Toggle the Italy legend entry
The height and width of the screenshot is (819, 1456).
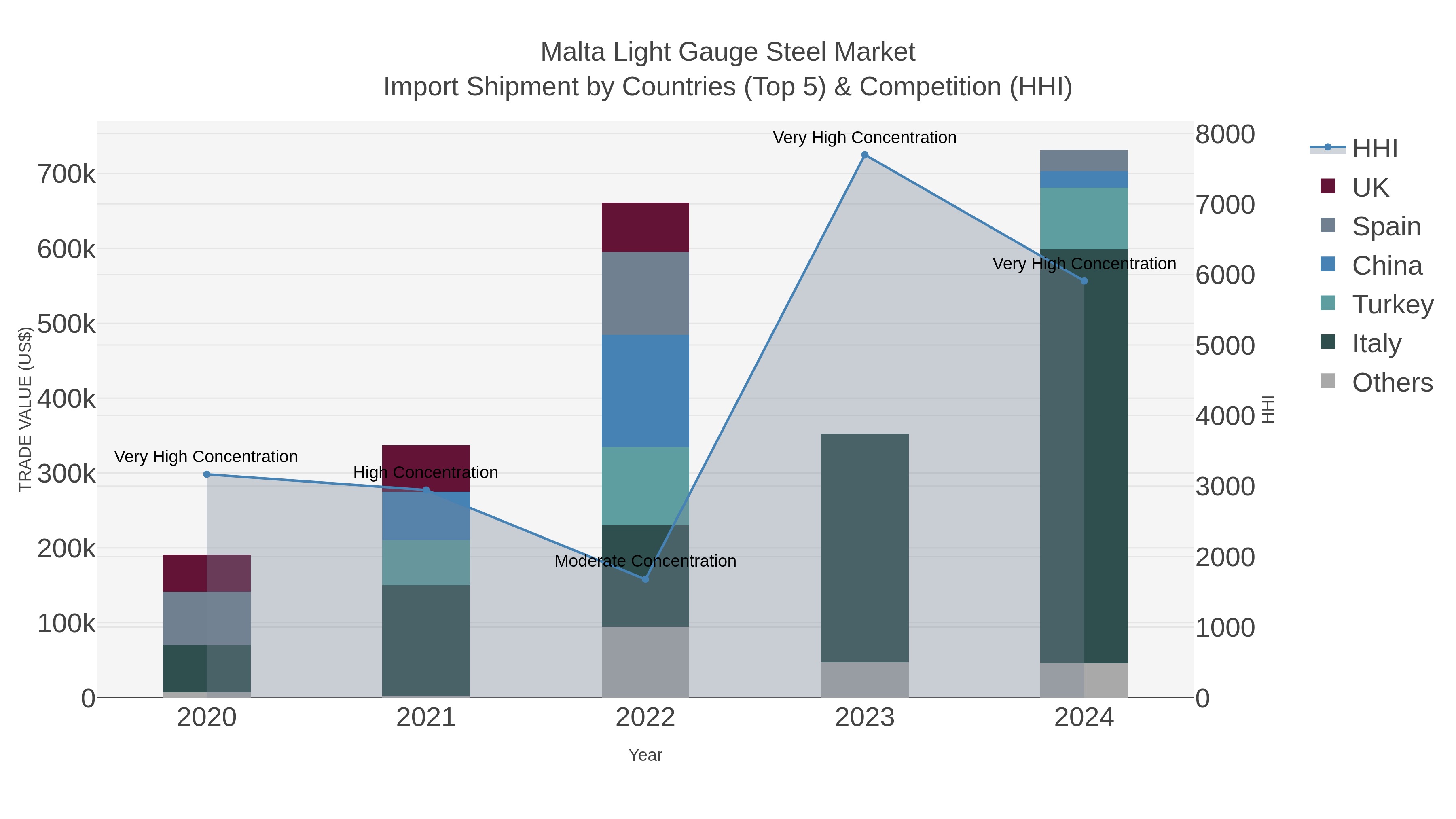(1361, 343)
